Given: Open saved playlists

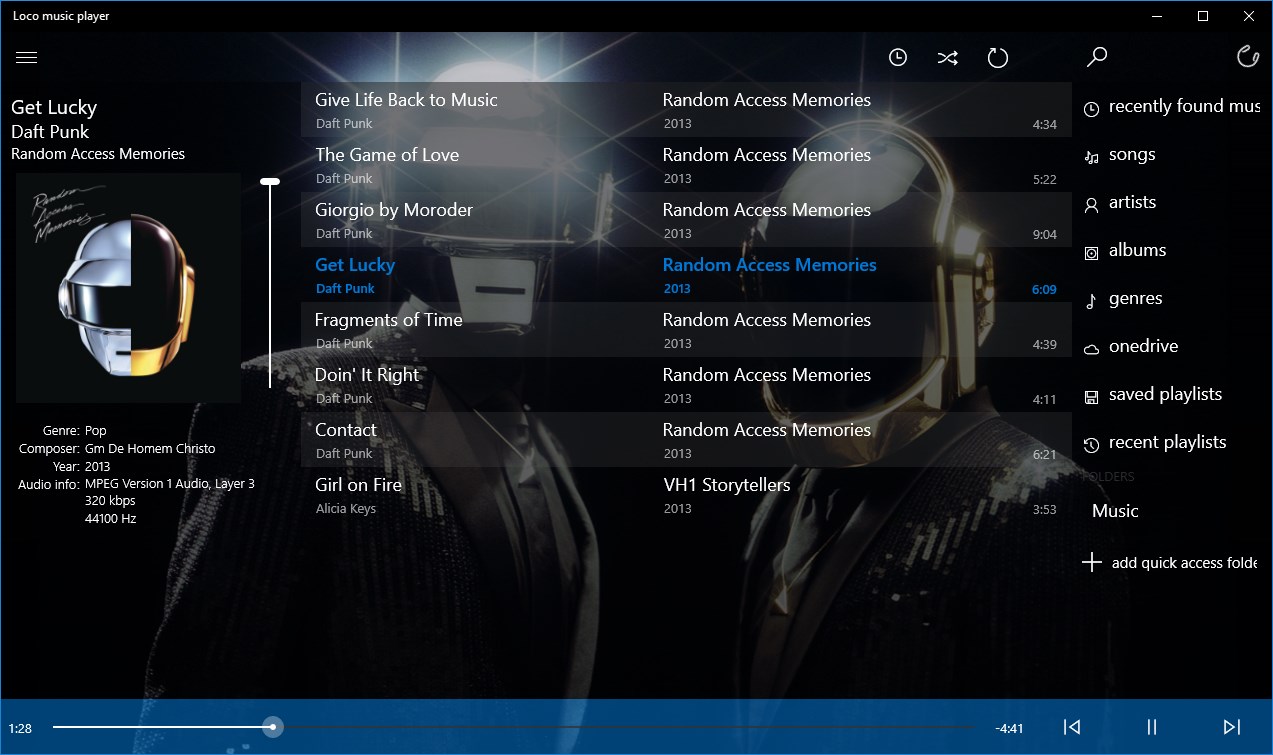Looking at the screenshot, I should click(x=1165, y=394).
